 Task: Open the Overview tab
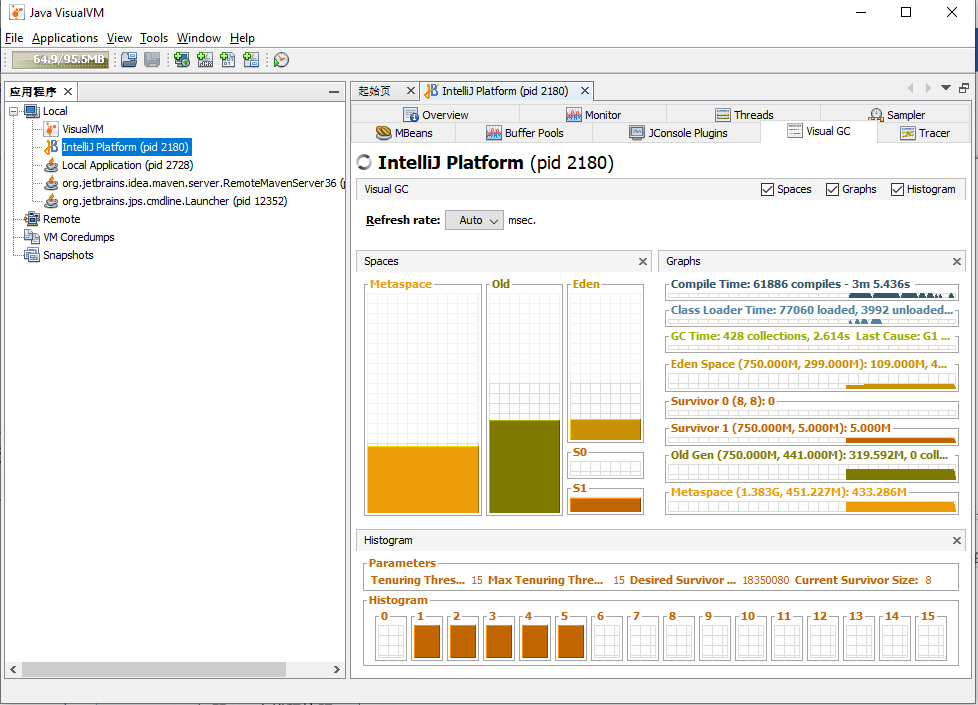coord(435,115)
